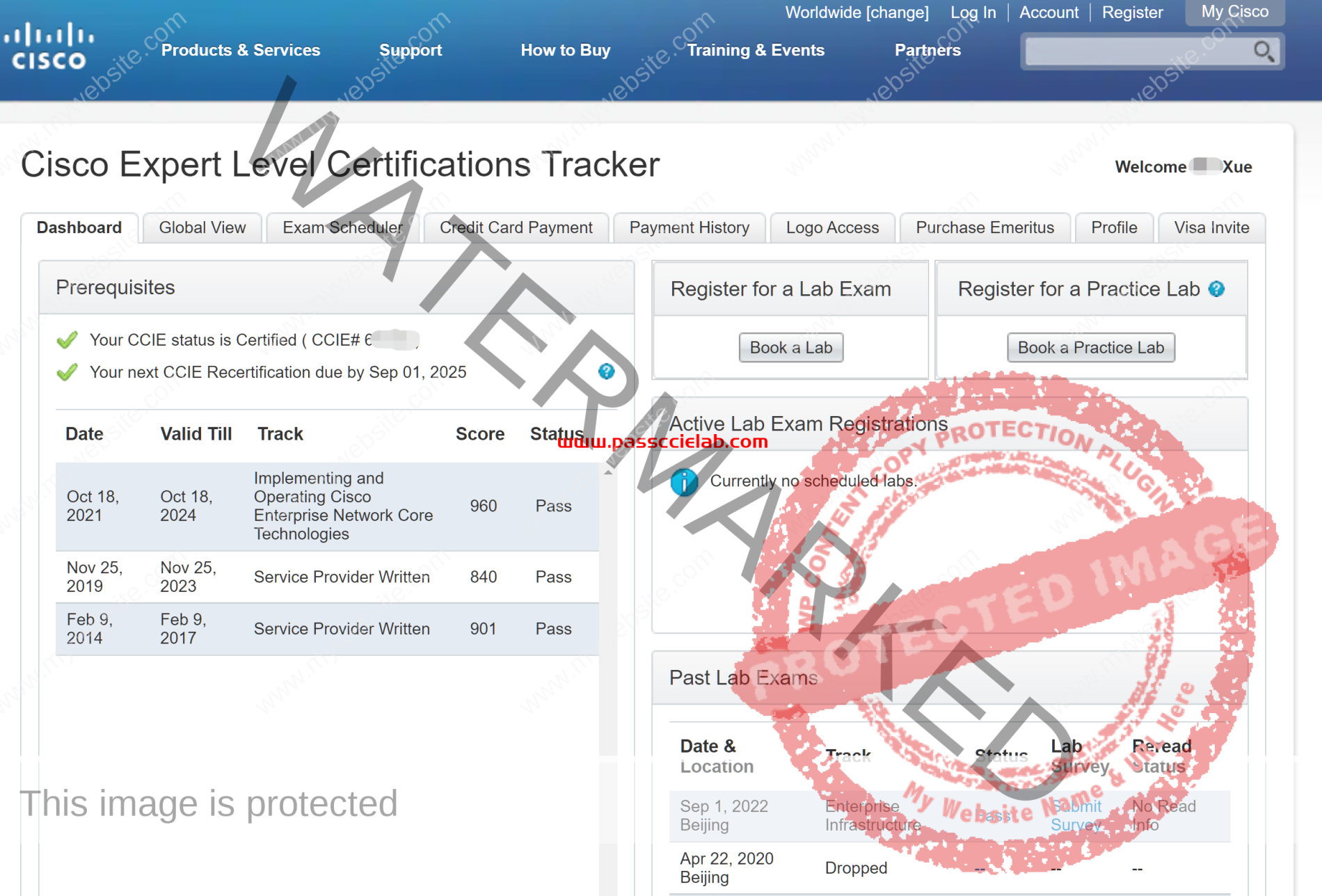
Task: Switch to the Payment History tab
Action: 690,228
